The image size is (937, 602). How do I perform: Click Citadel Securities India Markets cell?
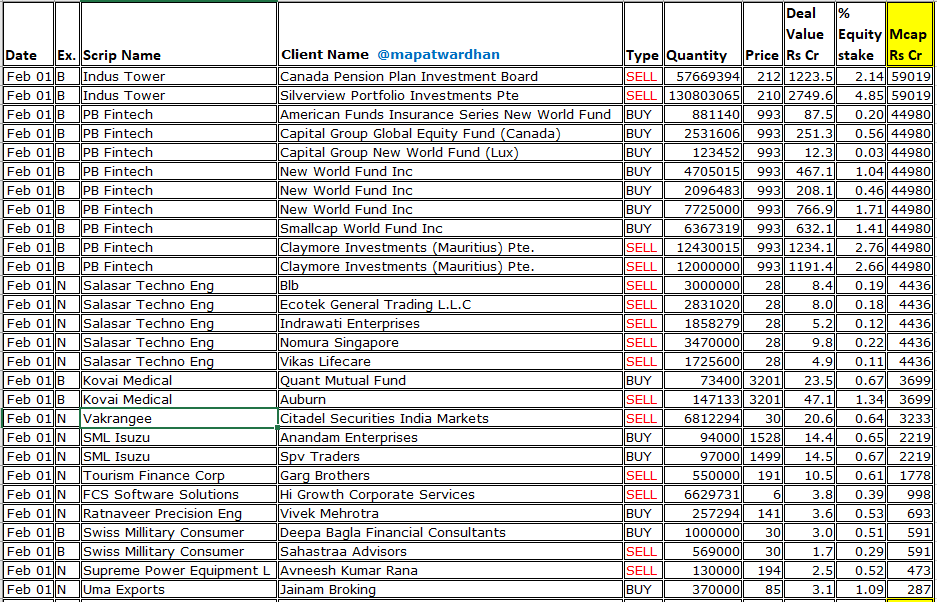click(451, 418)
